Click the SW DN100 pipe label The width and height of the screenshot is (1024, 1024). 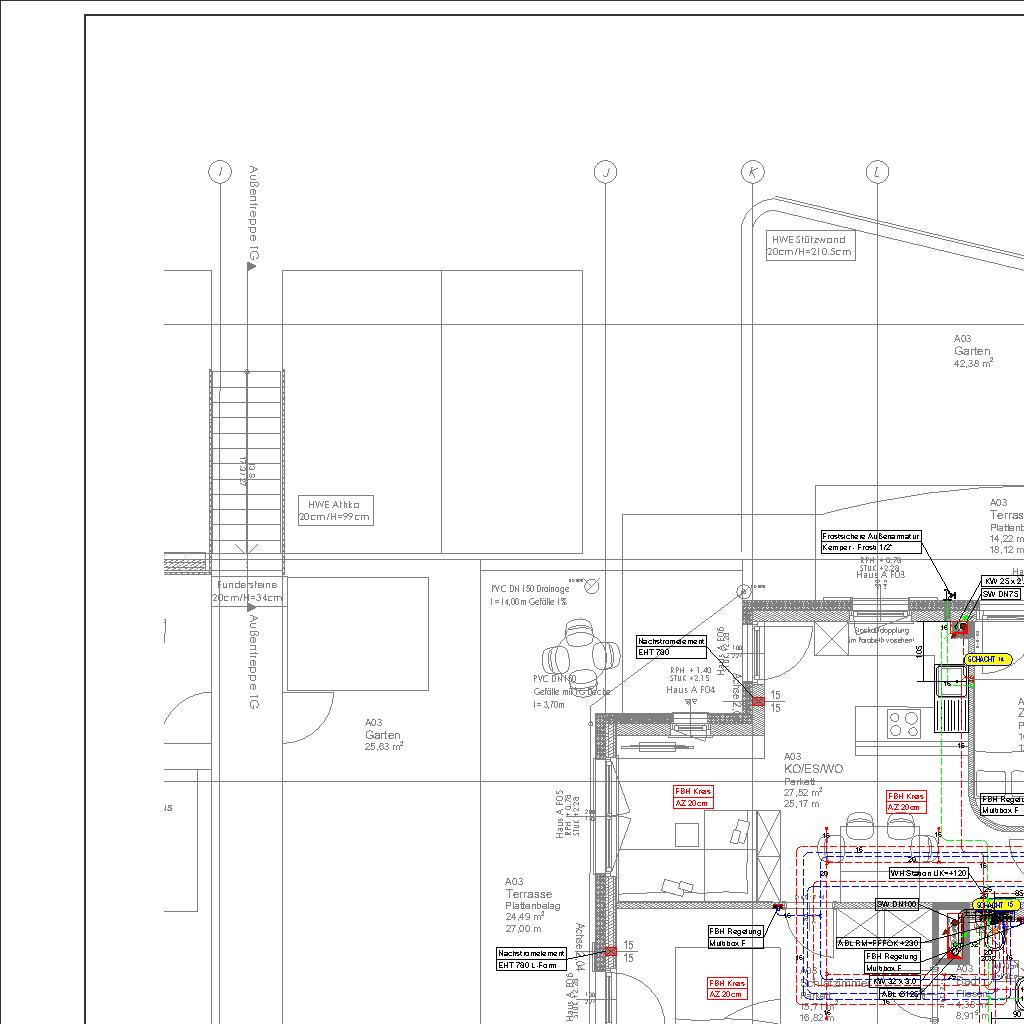click(x=897, y=904)
